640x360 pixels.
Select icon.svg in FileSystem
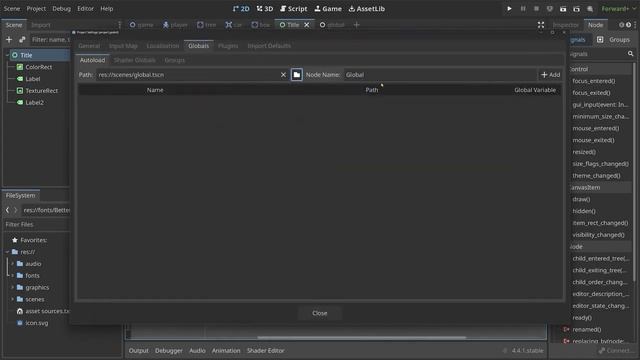pyautogui.click(x=33, y=323)
